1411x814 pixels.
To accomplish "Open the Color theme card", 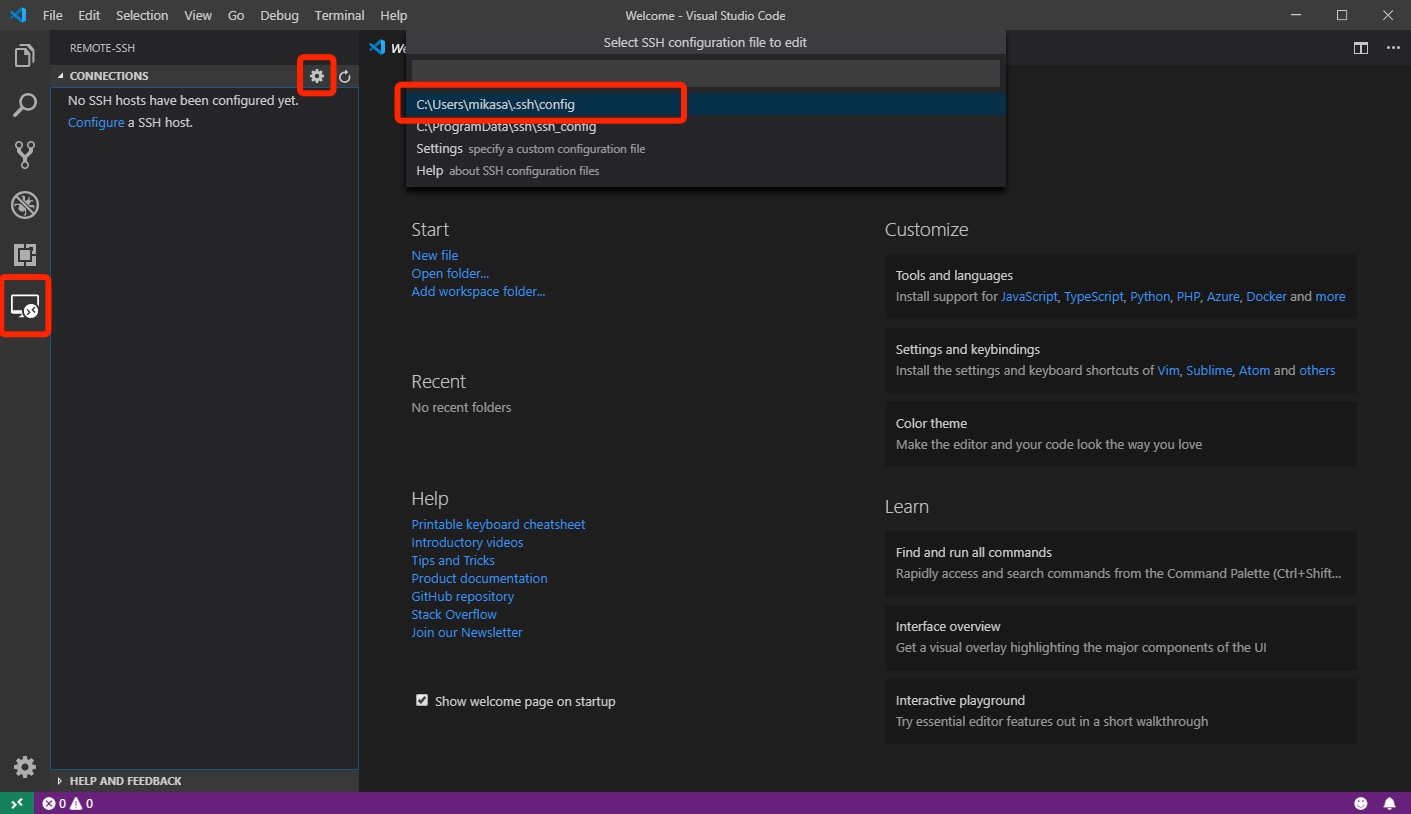I will [x=1121, y=434].
